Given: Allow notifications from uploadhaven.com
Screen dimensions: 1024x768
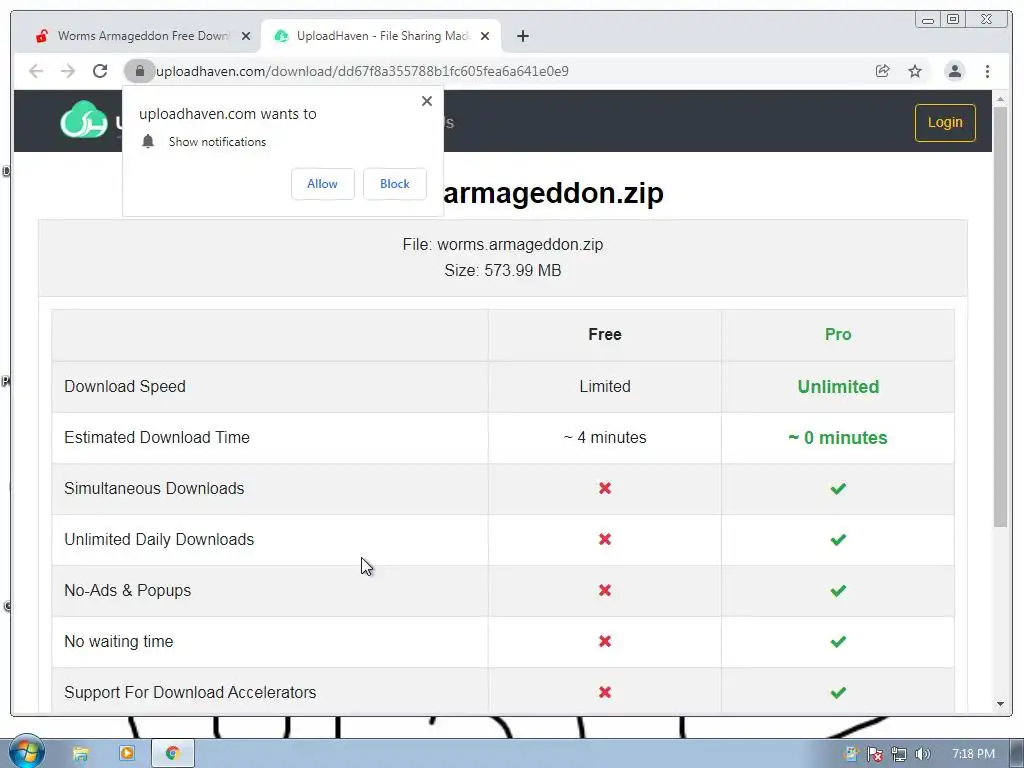Looking at the screenshot, I should (x=323, y=184).
